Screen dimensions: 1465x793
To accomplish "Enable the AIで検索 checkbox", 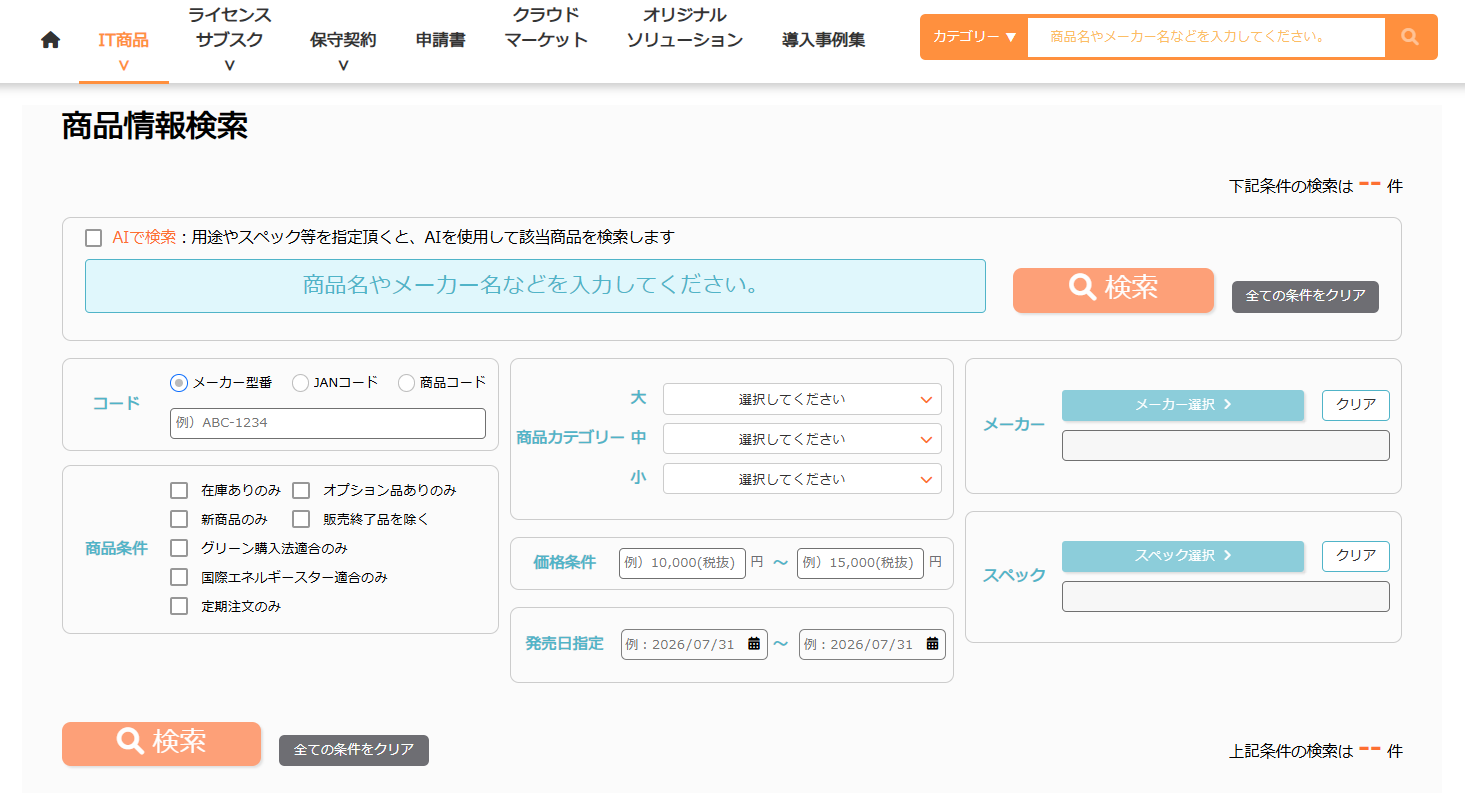I will tap(94, 238).
